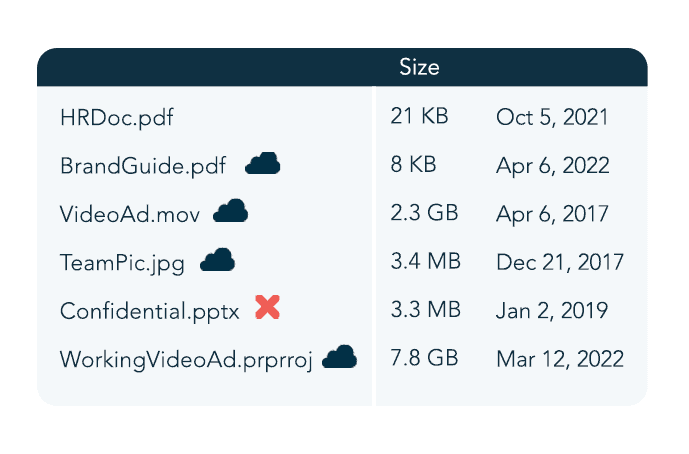Screen dimensions: 689x454
Task: Click the 21 KB size value
Action: click(420, 116)
